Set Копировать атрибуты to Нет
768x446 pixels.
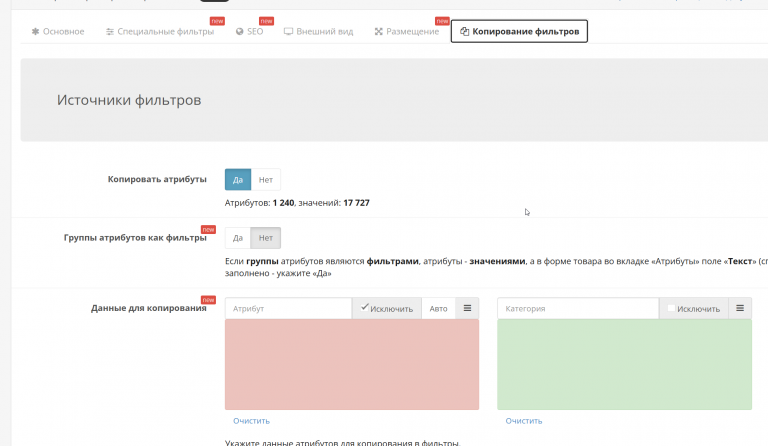(266, 180)
